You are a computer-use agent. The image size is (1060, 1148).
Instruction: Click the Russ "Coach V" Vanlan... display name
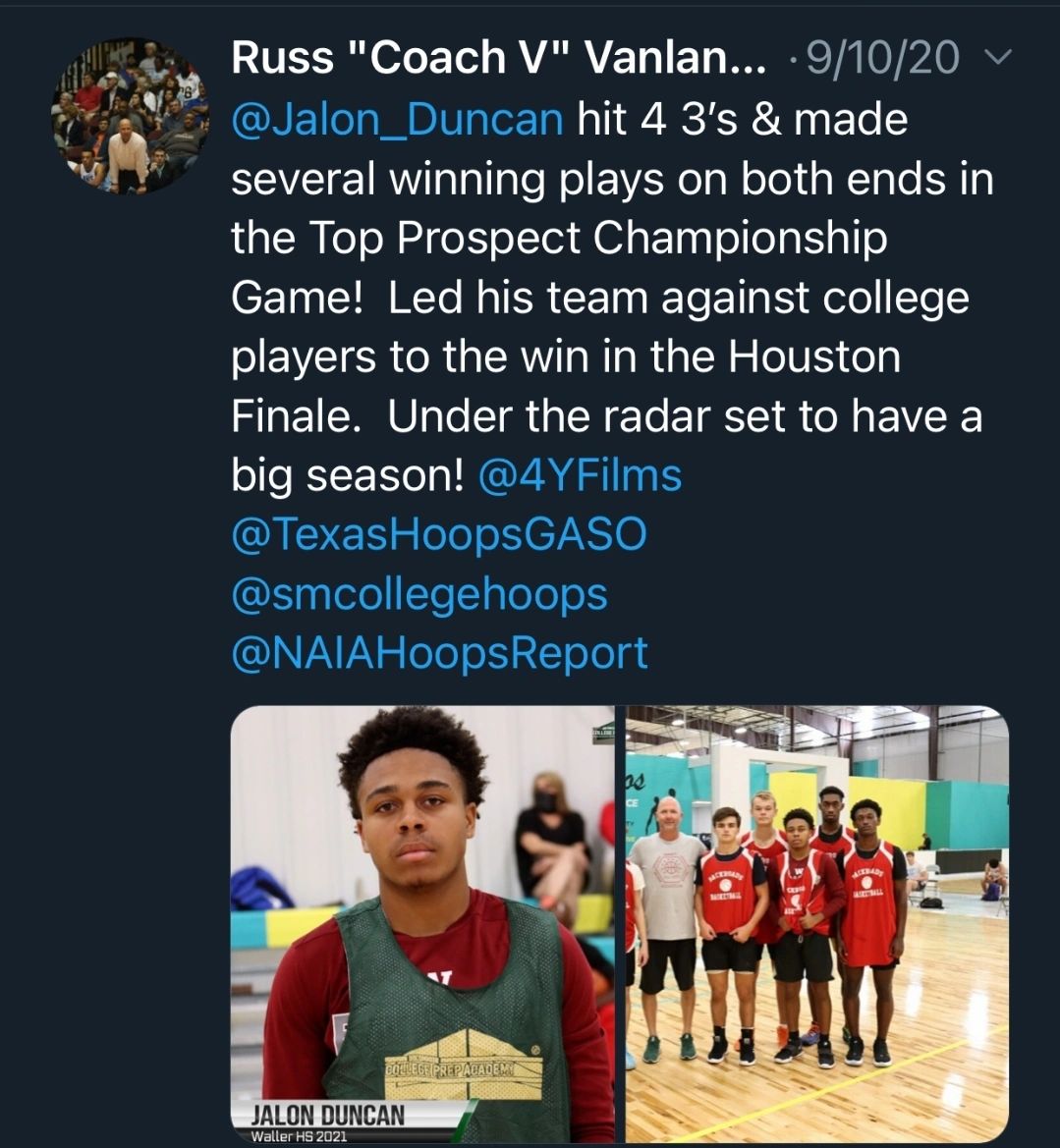(x=498, y=59)
